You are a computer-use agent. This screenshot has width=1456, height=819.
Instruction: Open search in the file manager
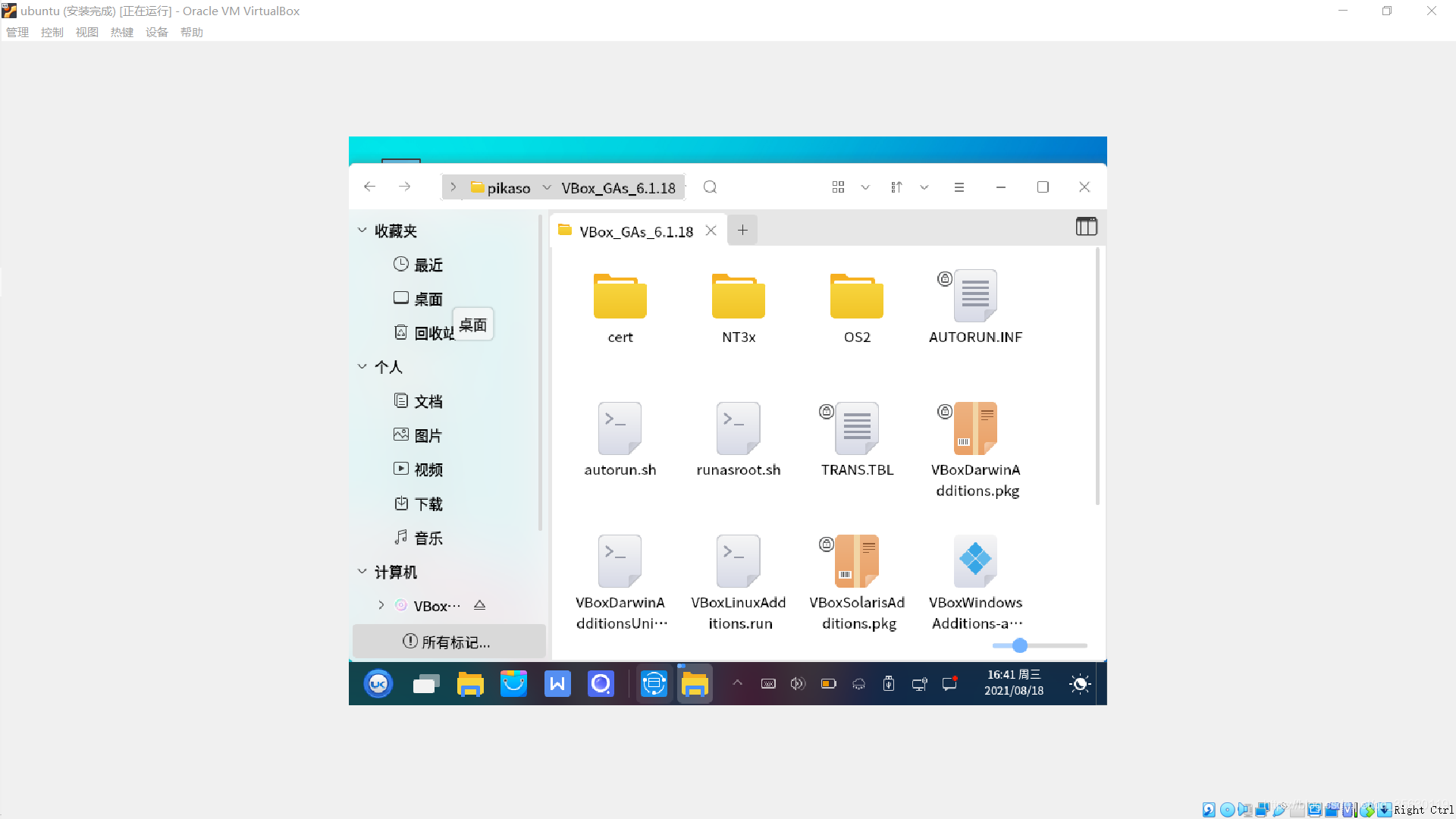point(710,187)
